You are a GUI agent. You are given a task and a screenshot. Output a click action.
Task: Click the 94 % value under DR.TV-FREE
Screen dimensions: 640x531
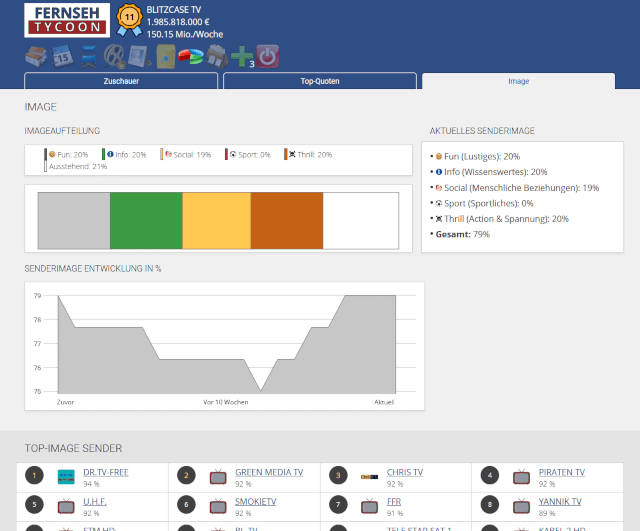(x=91, y=484)
